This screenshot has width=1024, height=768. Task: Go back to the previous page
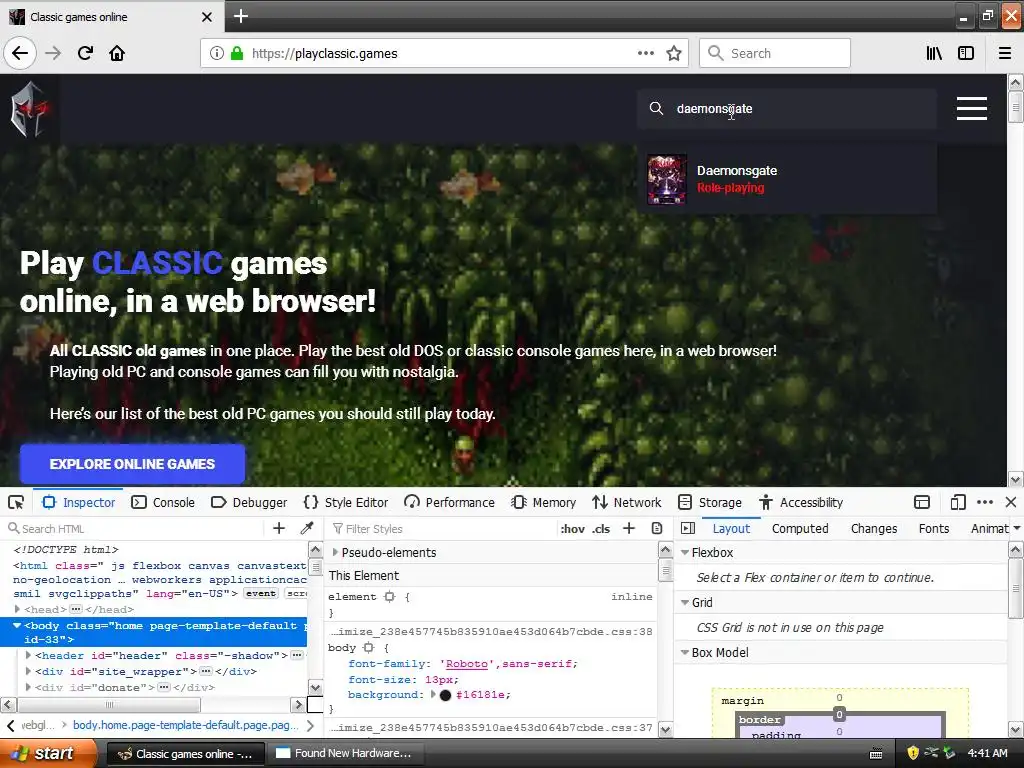pos(20,53)
